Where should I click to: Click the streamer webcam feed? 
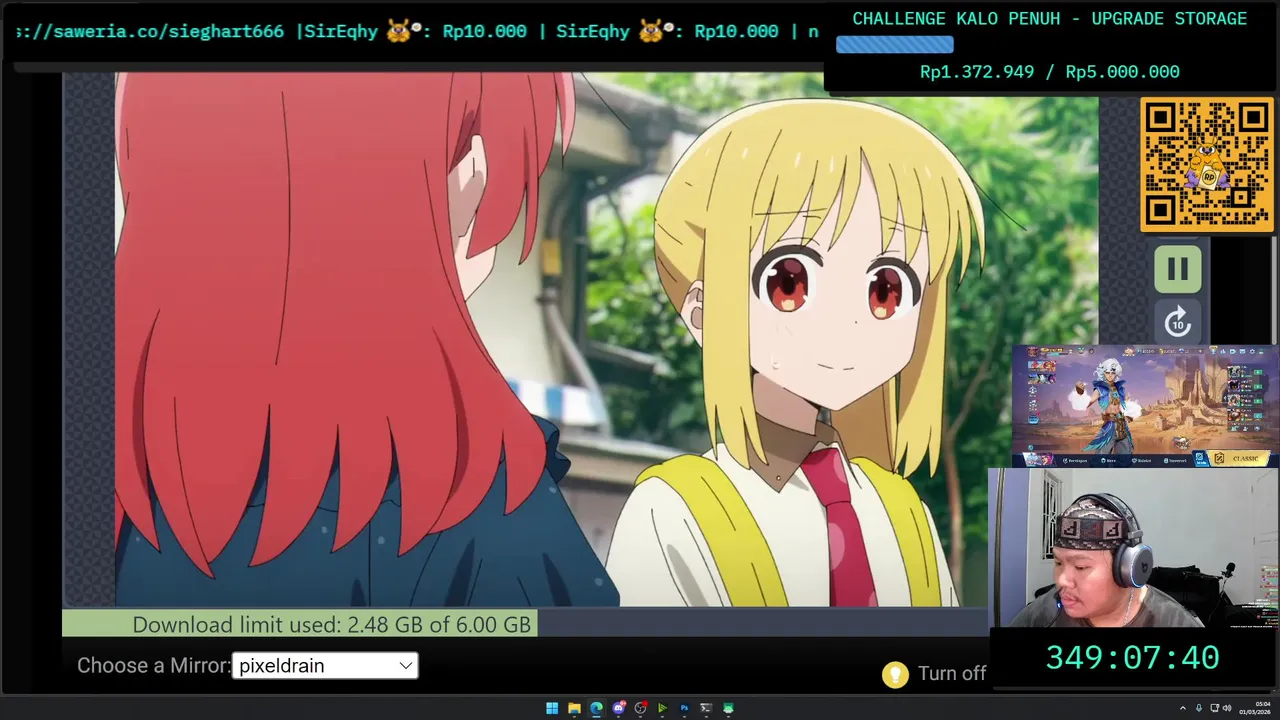tap(1134, 548)
